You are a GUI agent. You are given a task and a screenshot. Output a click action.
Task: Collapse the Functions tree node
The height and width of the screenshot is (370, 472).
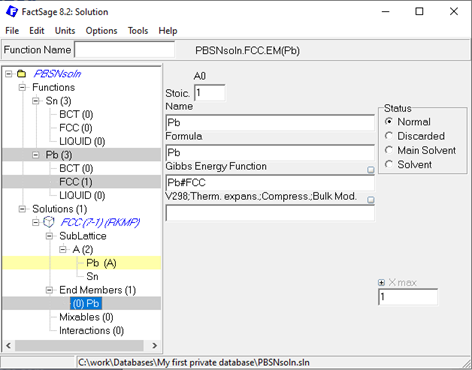(x=22, y=87)
